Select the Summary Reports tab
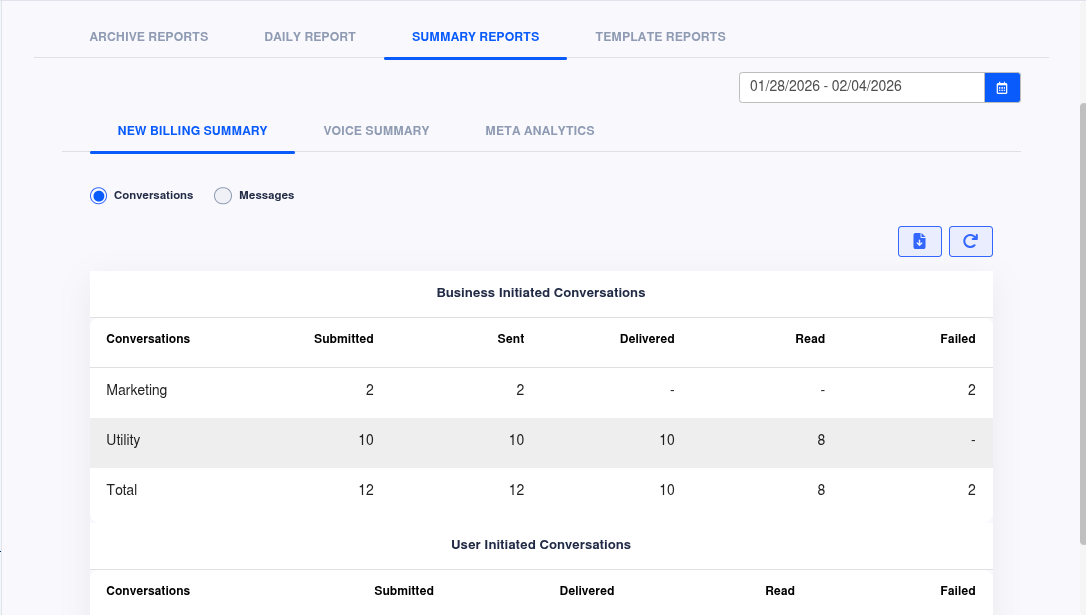The height and width of the screenshot is (615, 1086). pyautogui.click(x=475, y=37)
